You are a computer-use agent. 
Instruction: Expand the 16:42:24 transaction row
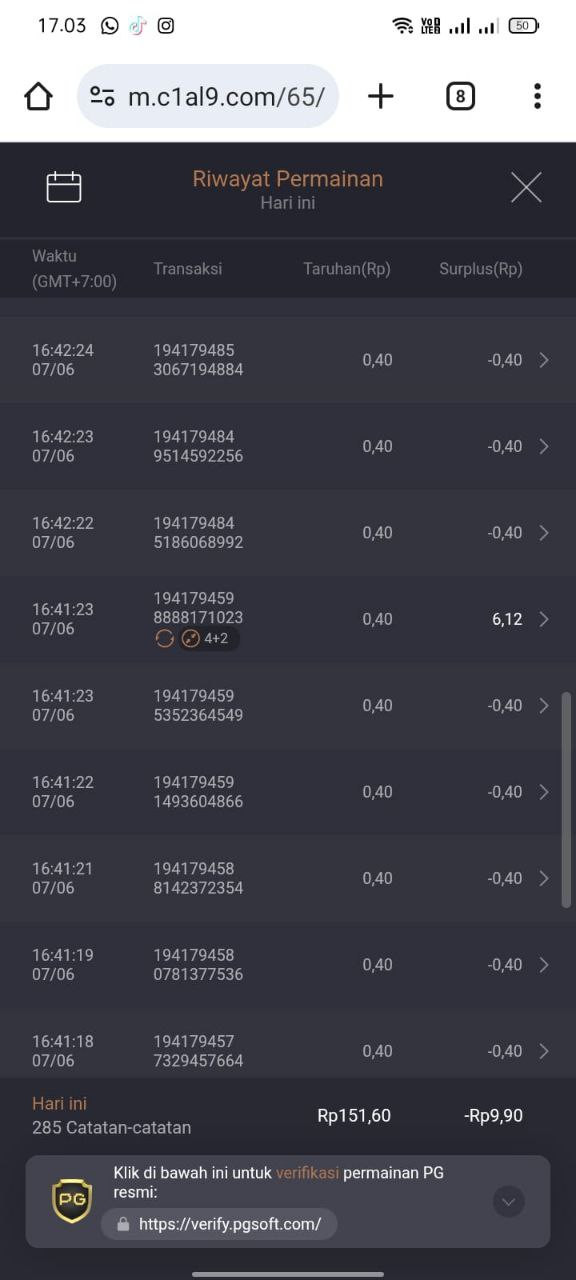[288, 360]
